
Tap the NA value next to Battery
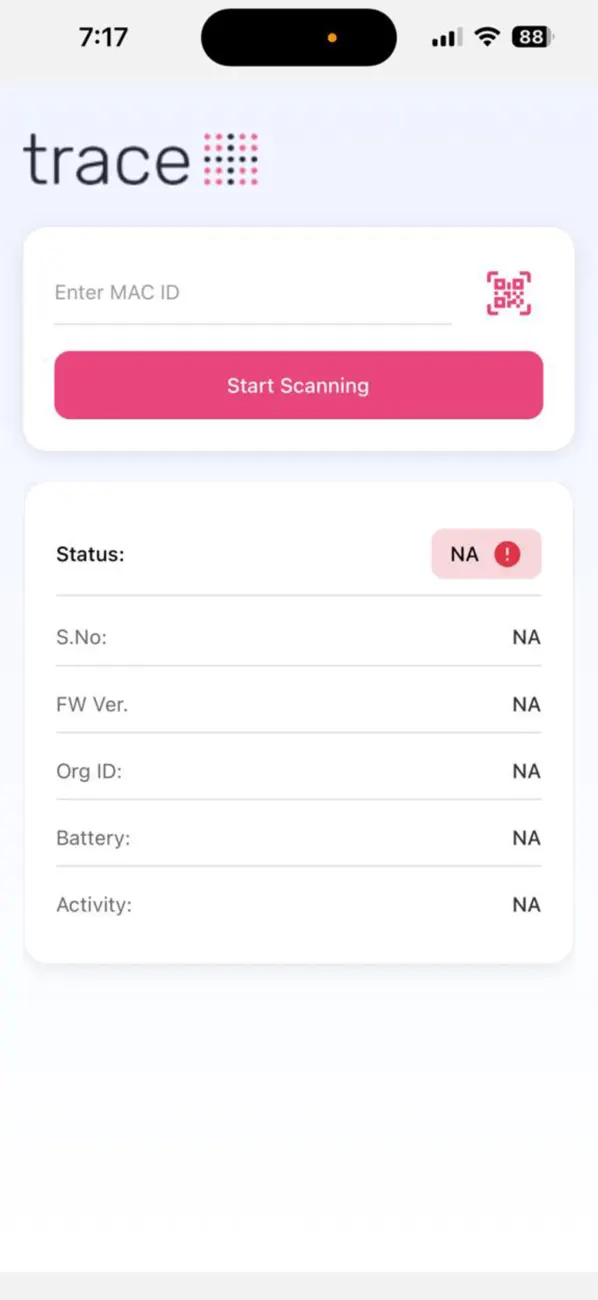[x=526, y=838]
